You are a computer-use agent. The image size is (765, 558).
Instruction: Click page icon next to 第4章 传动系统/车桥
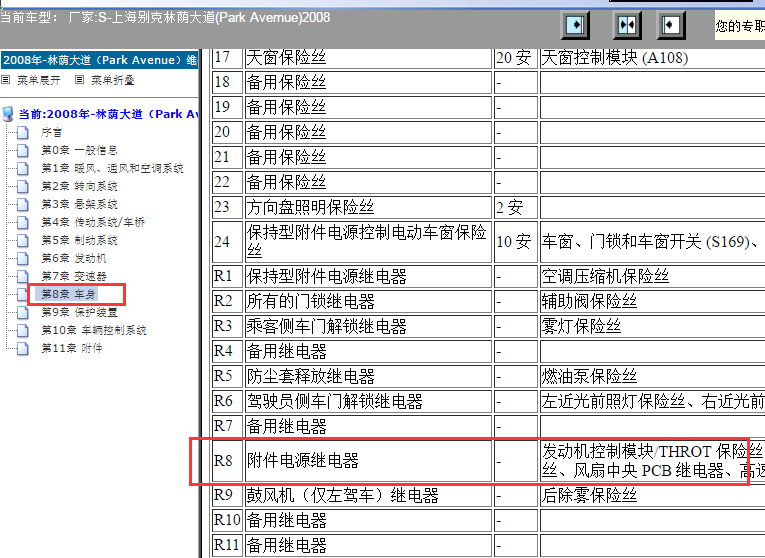coord(22,222)
